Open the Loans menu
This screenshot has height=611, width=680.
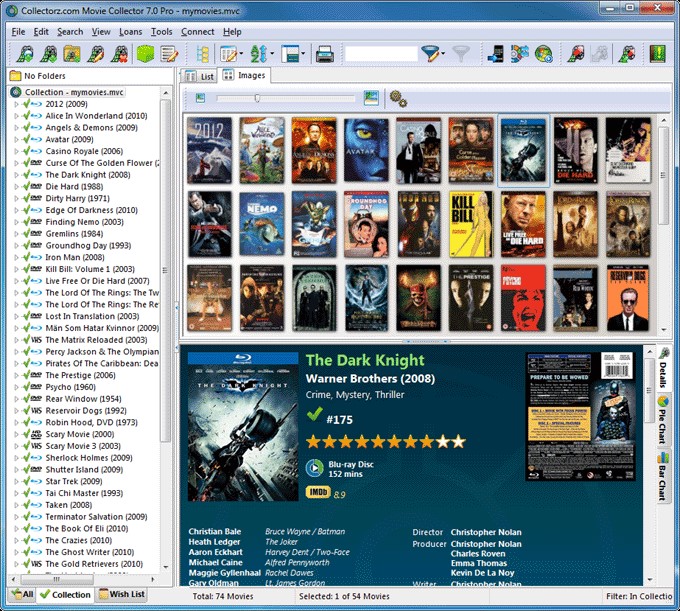(x=131, y=32)
